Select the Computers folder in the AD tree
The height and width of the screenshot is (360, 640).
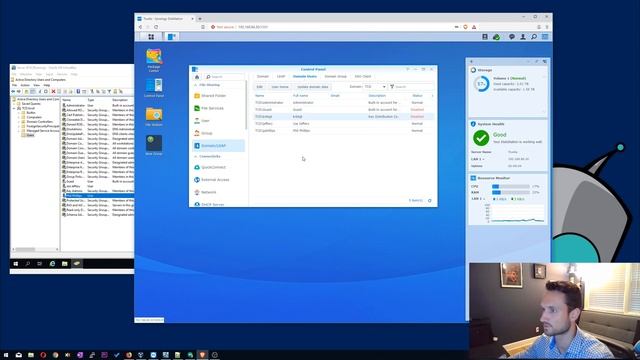point(33,117)
